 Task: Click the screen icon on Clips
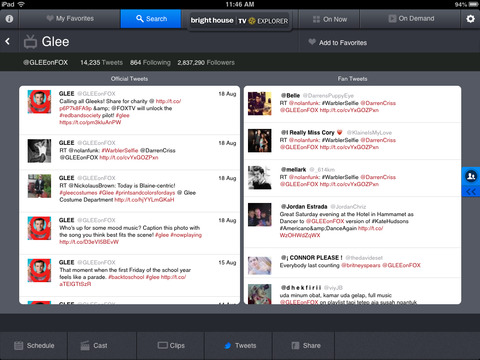coord(162,345)
